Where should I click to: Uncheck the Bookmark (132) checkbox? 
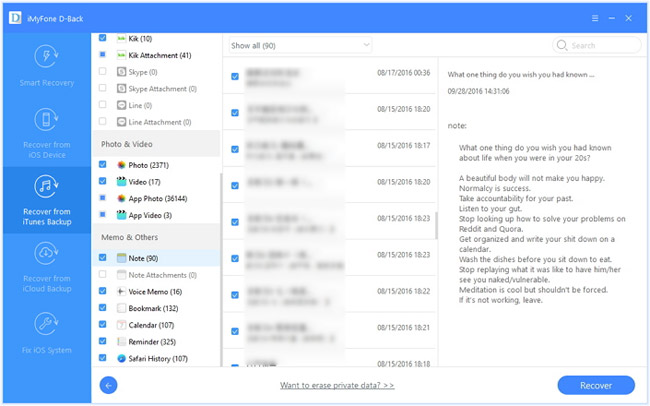pyautogui.click(x=102, y=307)
